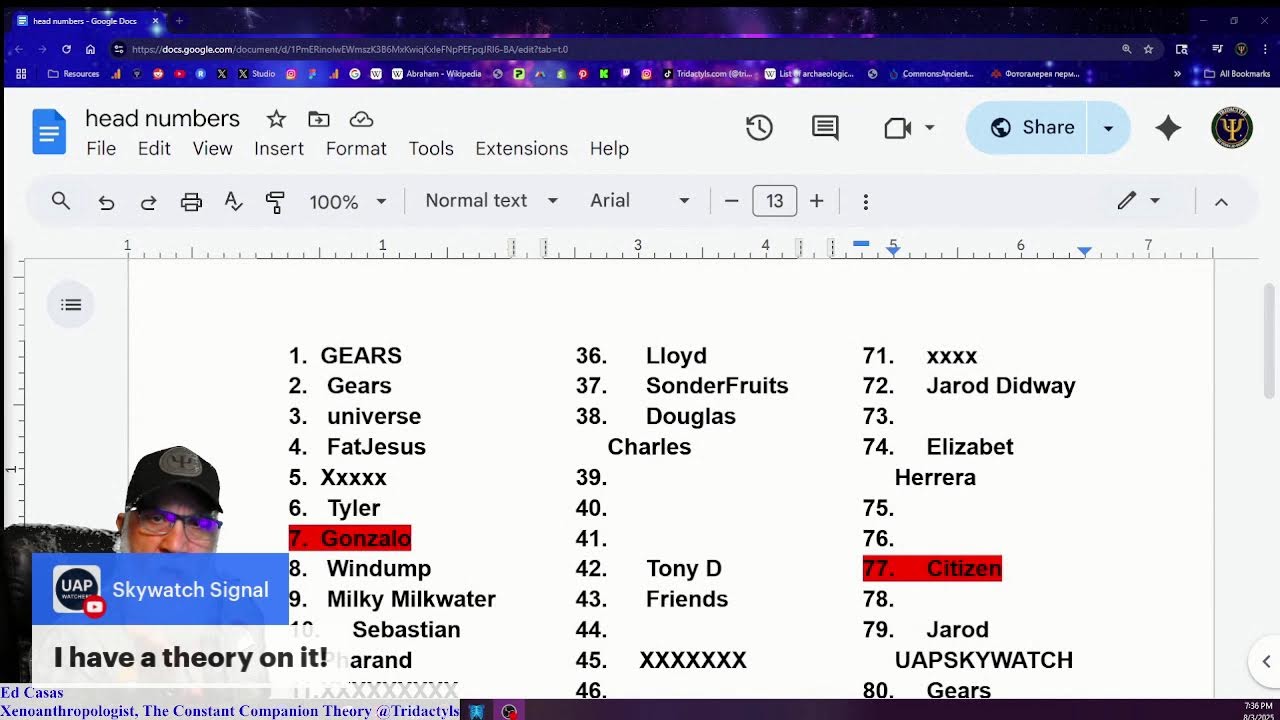The height and width of the screenshot is (720, 1280).
Task: Show more bookmarks with the double chevron
Action: click(x=1177, y=74)
